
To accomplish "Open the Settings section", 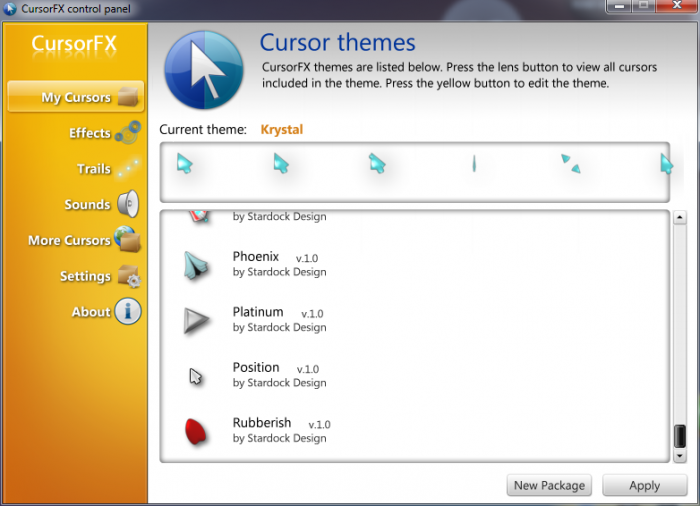I will 85,276.
